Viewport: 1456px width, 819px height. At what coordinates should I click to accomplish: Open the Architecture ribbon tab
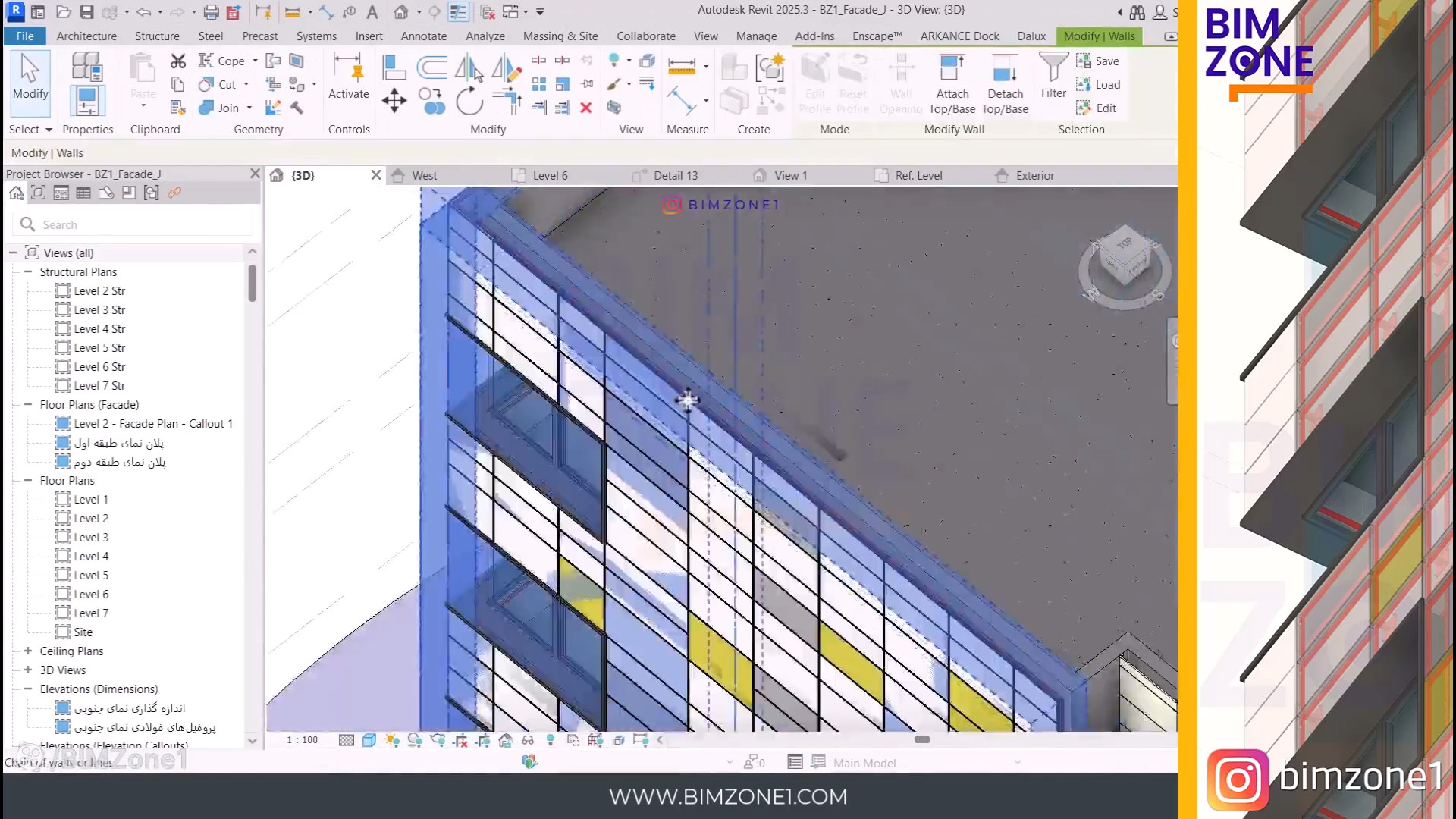86,36
